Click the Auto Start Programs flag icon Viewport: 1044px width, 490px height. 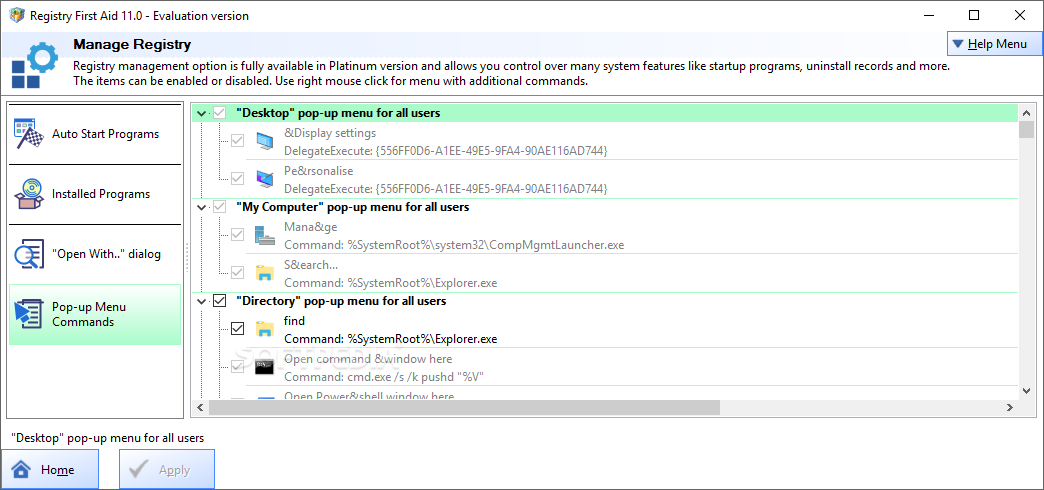[29, 134]
